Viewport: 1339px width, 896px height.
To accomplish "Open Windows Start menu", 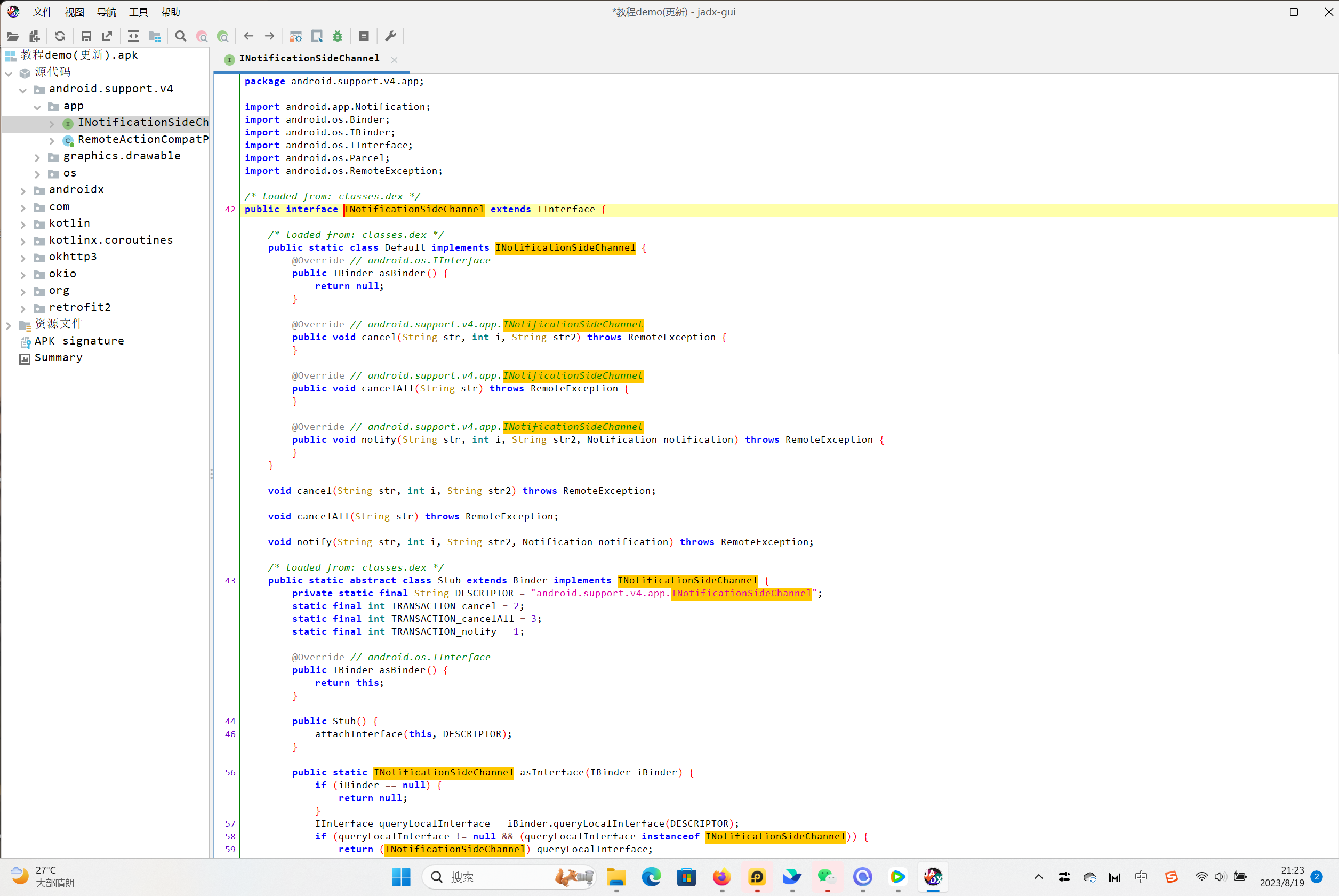I will (x=401, y=877).
